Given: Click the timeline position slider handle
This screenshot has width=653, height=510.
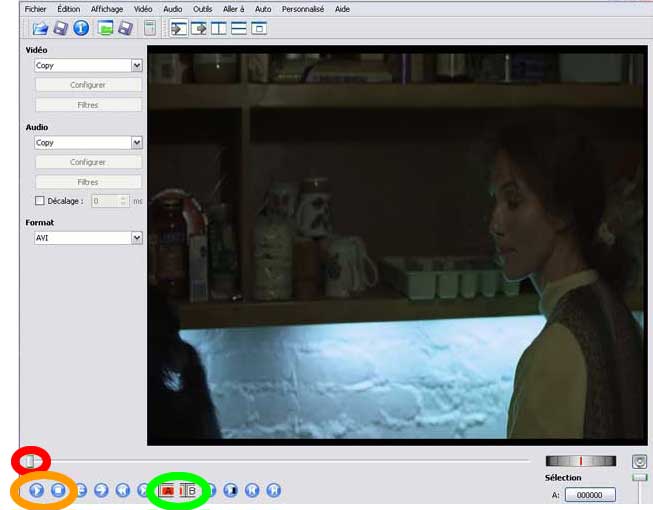Looking at the screenshot, I should (30, 461).
